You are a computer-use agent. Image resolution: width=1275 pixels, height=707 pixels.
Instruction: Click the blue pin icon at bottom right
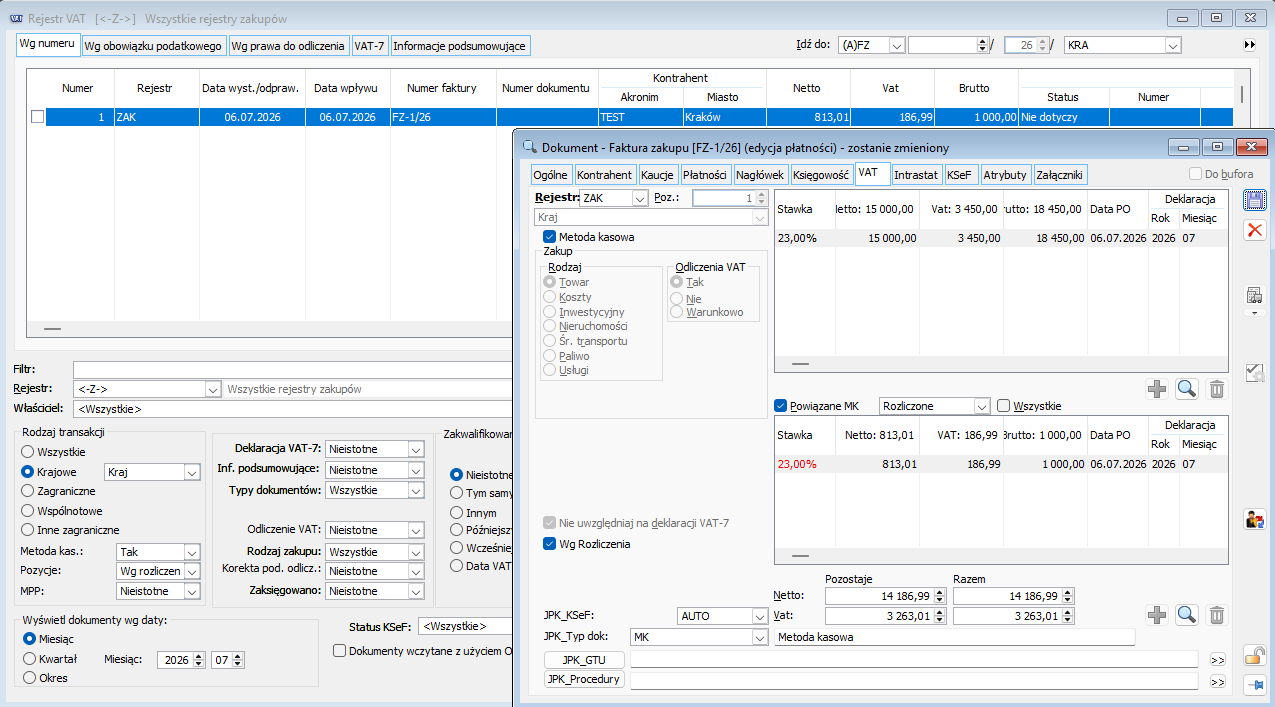[x=1254, y=685]
